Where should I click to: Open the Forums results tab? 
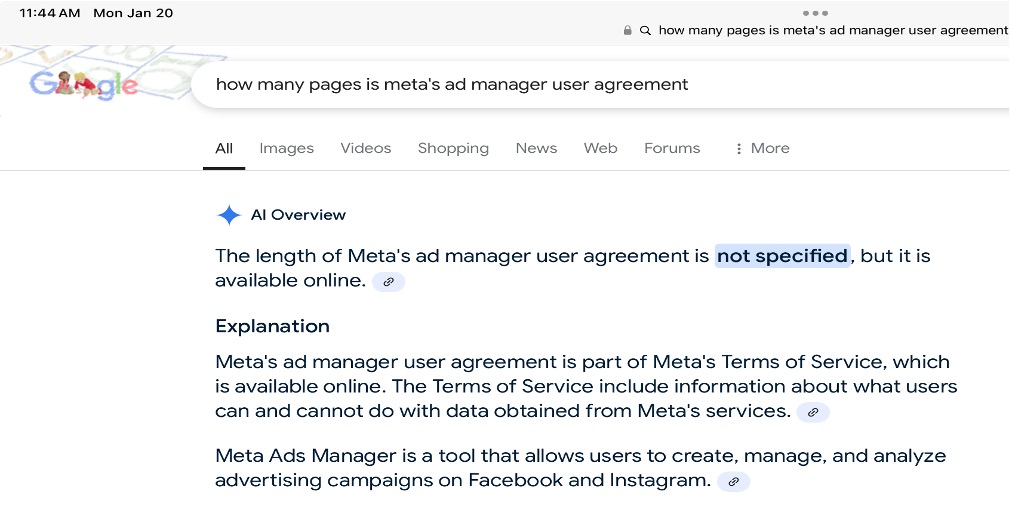pyautogui.click(x=671, y=148)
